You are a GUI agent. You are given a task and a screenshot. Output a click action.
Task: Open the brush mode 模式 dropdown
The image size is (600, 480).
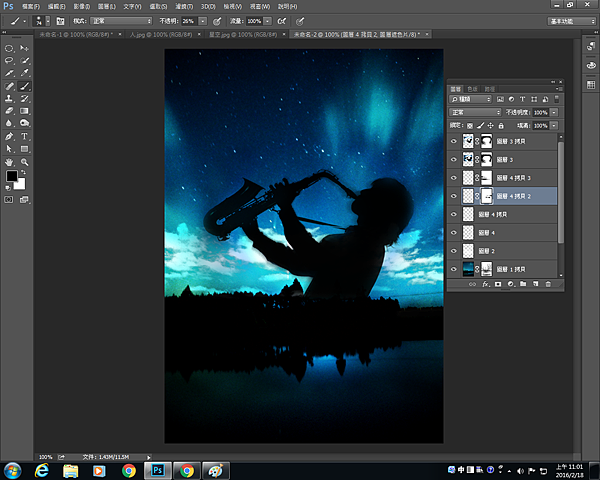pos(121,20)
